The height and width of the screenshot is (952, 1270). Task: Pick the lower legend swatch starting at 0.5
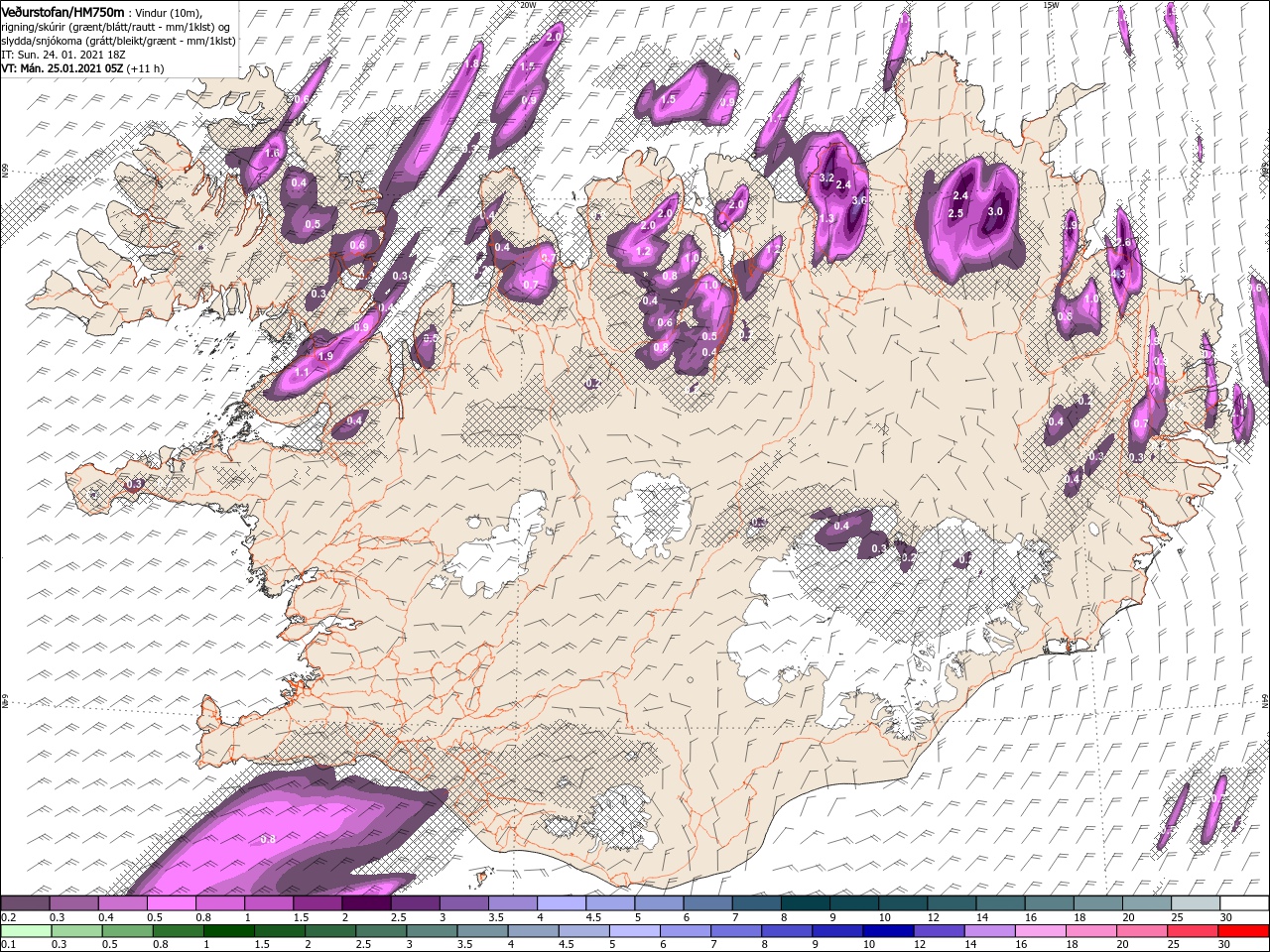(x=127, y=931)
